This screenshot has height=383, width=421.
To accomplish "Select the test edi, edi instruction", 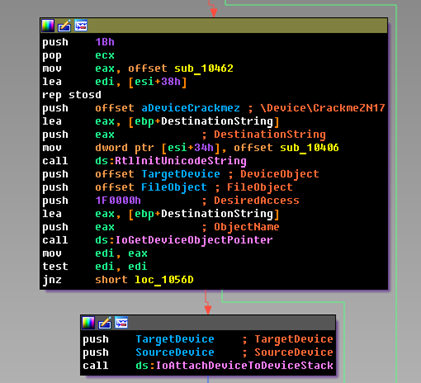I will click(95, 266).
